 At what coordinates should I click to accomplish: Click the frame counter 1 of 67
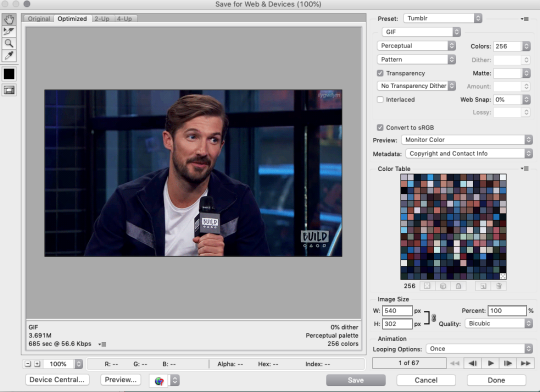409,363
